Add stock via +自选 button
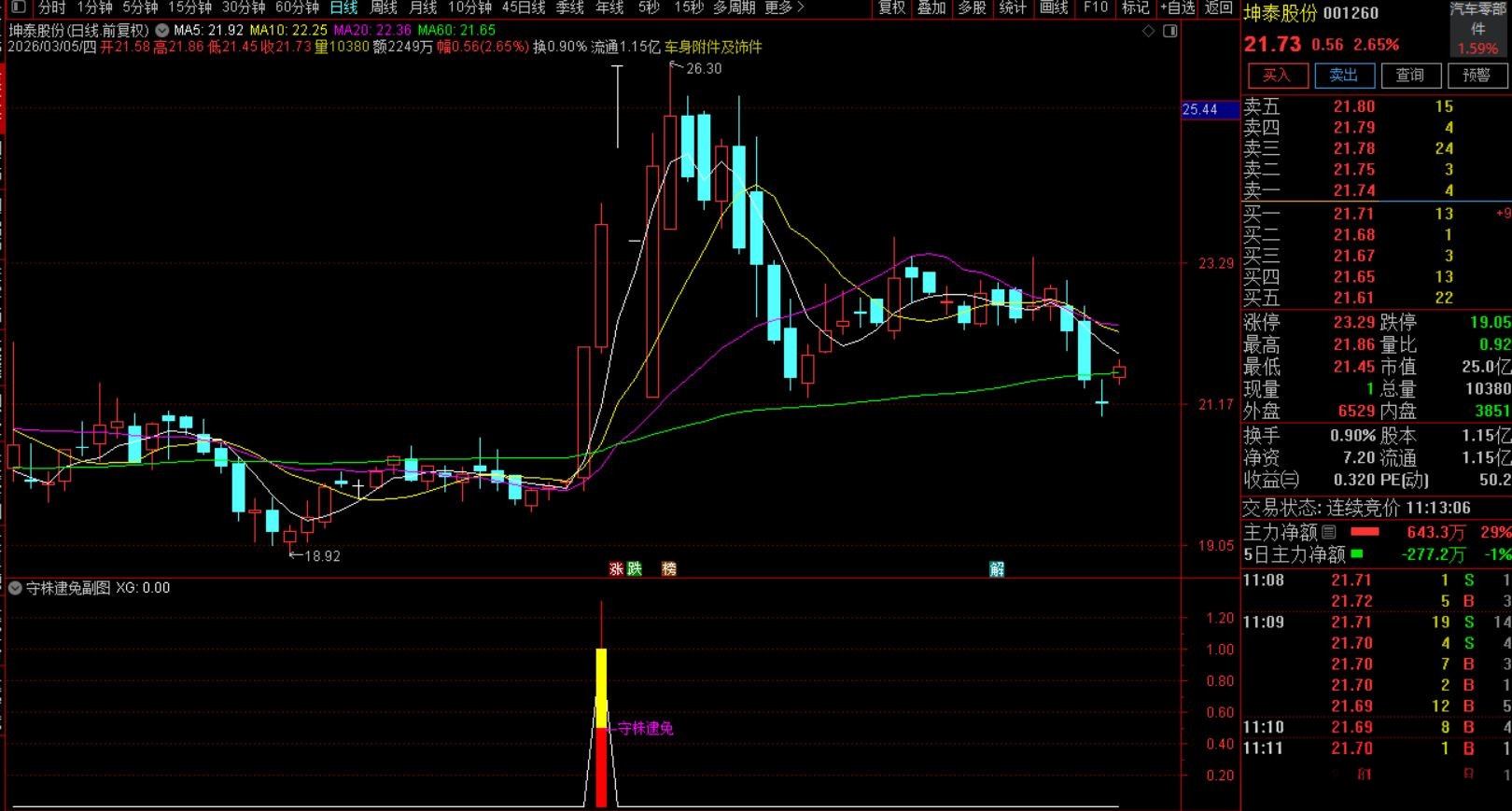This screenshot has height=811, width=1512. pos(1178,7)
